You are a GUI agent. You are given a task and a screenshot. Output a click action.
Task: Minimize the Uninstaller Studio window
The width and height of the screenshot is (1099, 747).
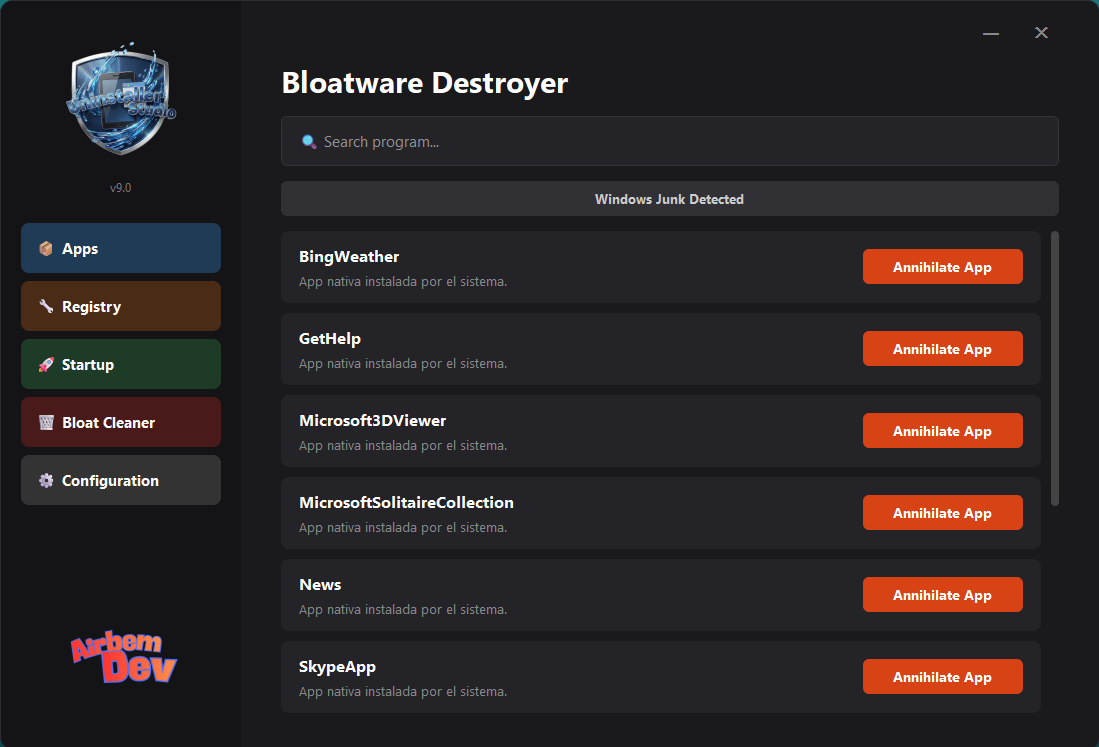point(990,33)
